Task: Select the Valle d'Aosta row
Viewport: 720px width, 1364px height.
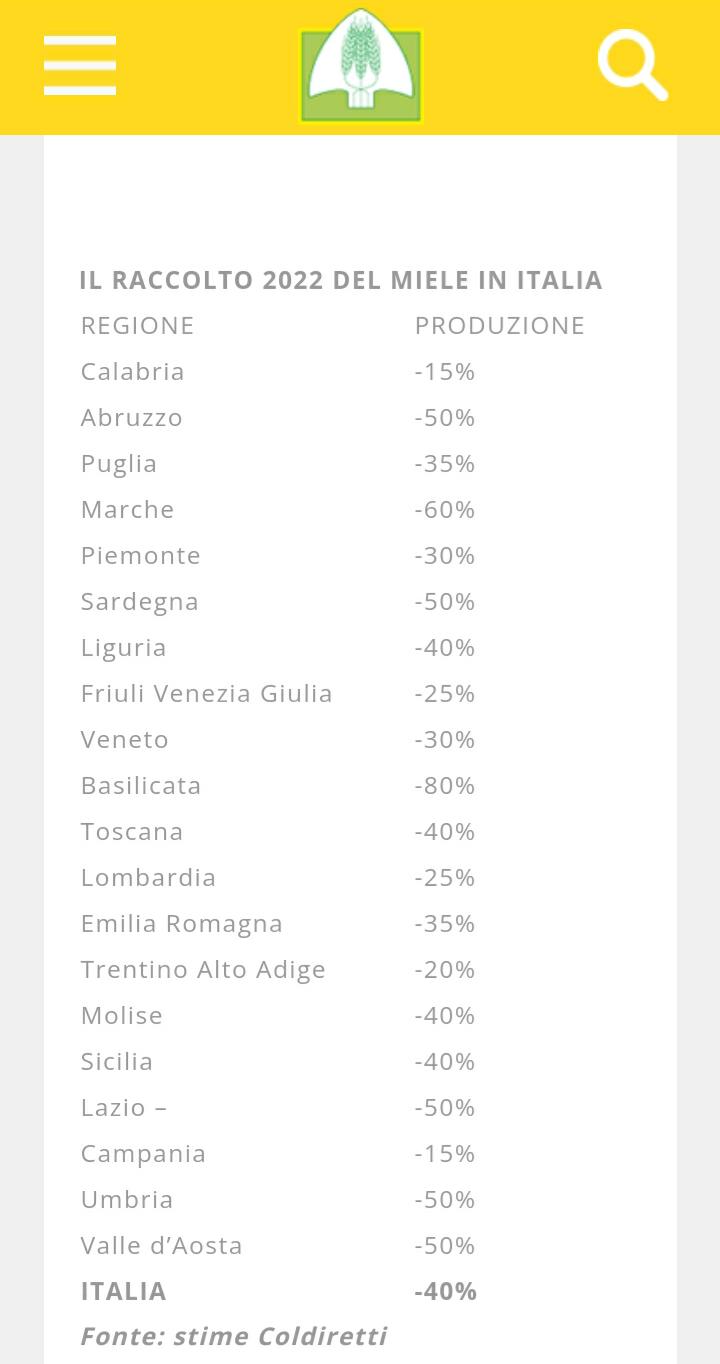Action: (161, 1245)
